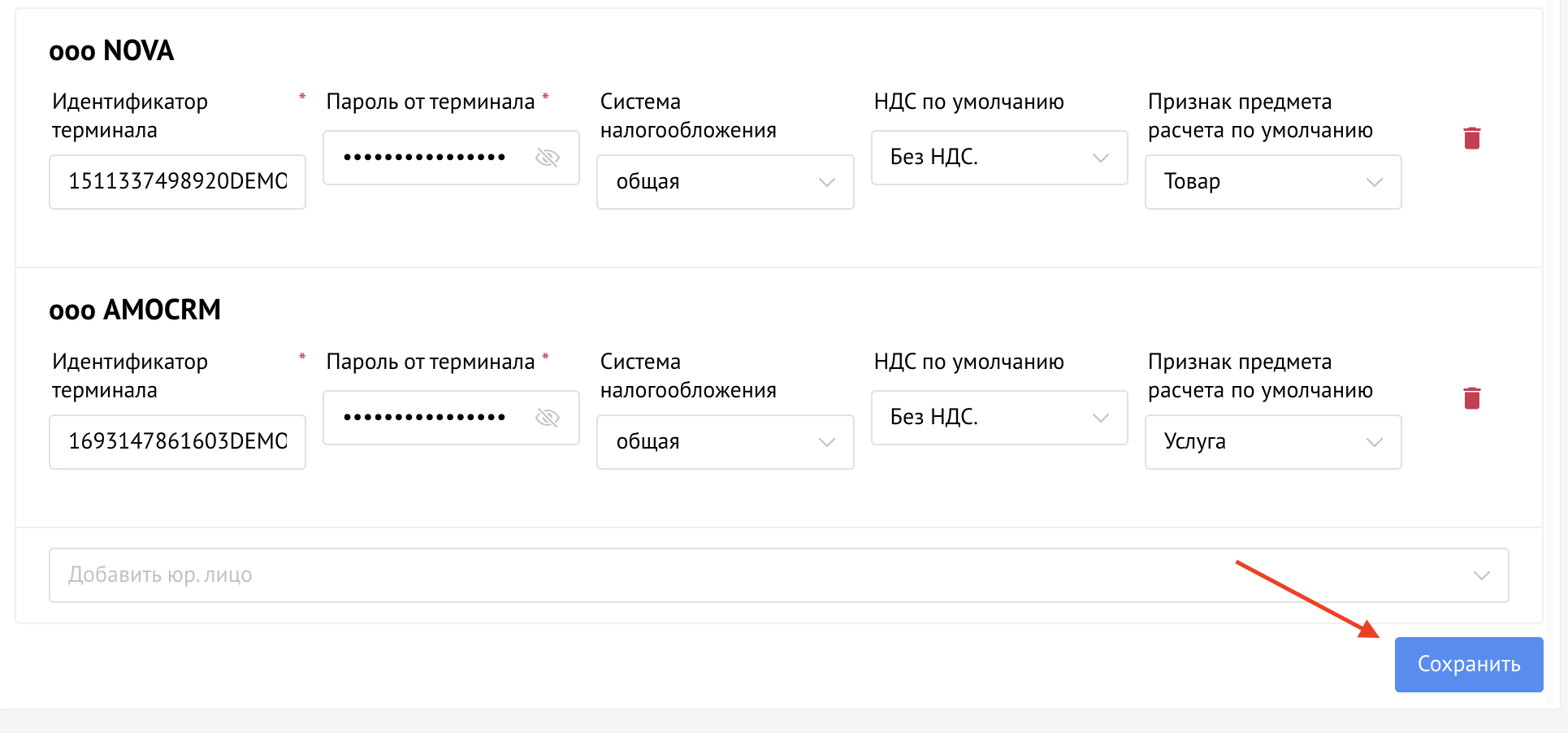Show terminal password for ooo AMOCRM
Viewport: 1568px width, 733px height.
(x=548, y=418)
